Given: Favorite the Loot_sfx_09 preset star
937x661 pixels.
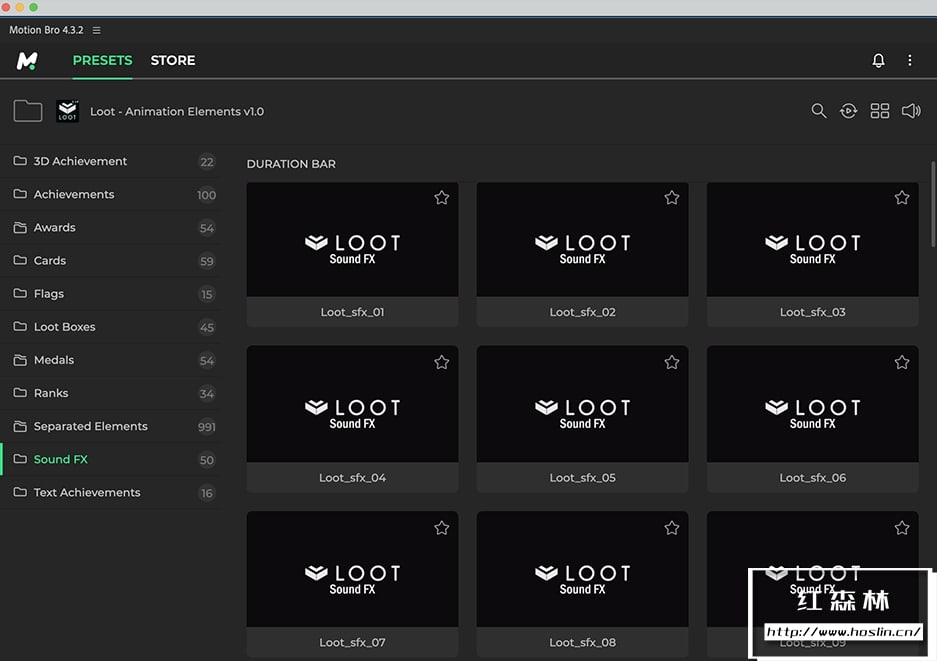Looking at the screenshot, I should click(902, 528).
